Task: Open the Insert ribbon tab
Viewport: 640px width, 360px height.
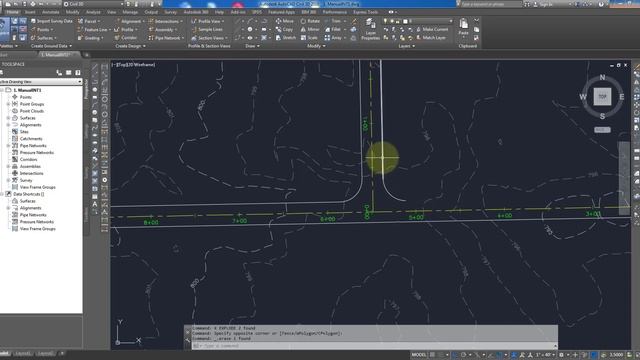Action: [30, 12]
